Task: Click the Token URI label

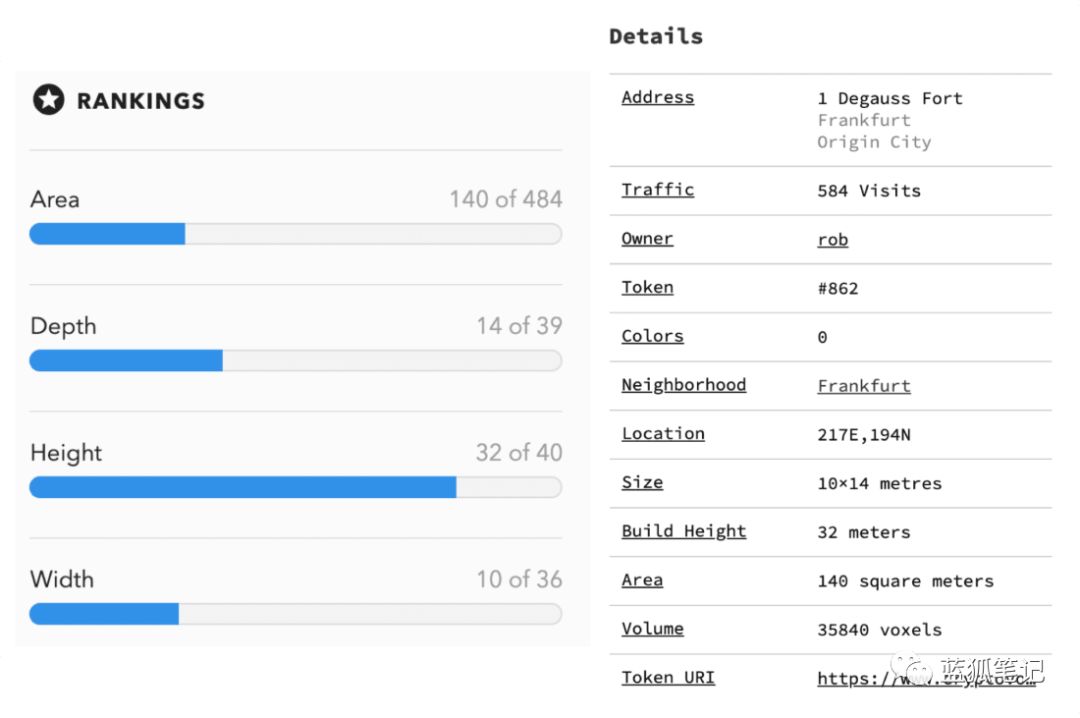Action: (667, 677)
